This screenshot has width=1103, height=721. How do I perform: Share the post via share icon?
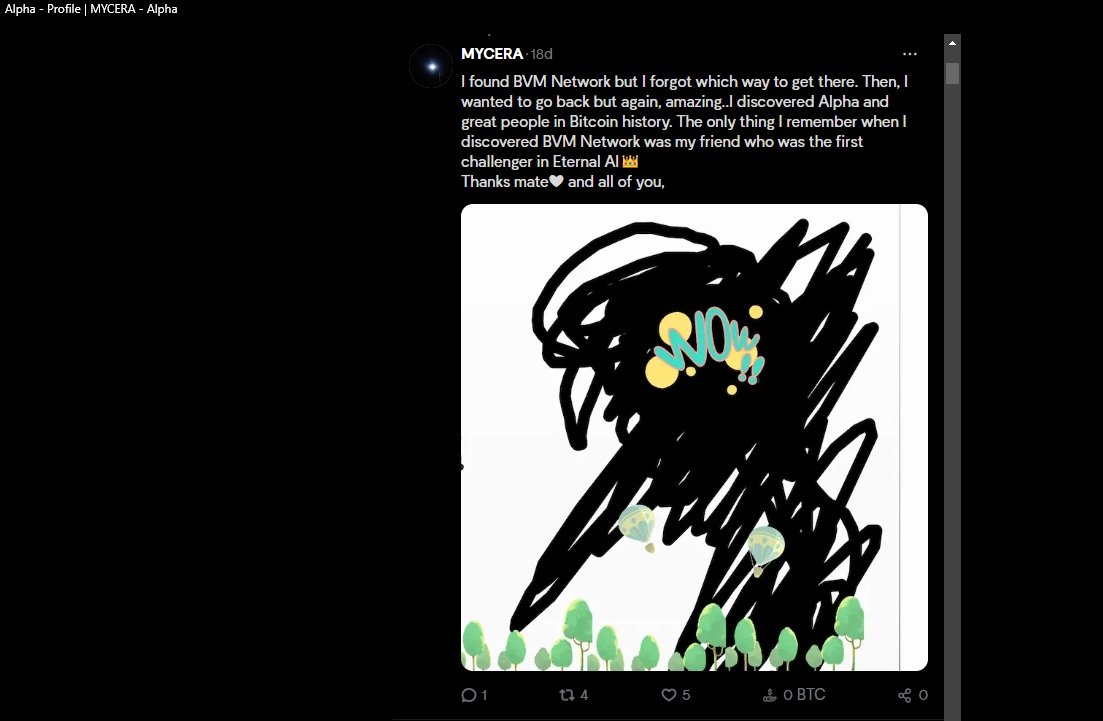pyautogui.click(x=905, y=695)
